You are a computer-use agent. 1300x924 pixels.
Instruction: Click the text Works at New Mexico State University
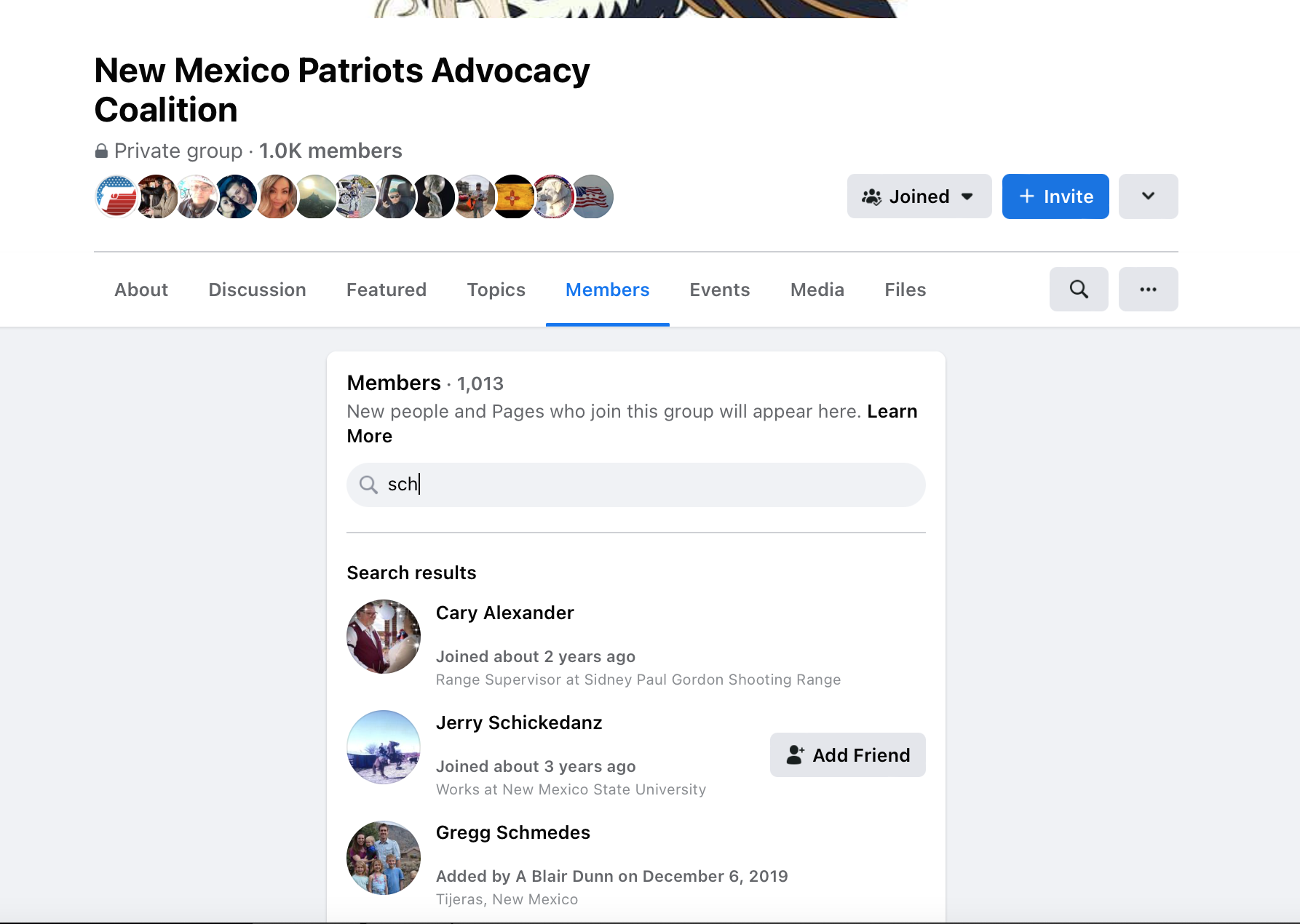pyautogui.click(x=571, y=789)
